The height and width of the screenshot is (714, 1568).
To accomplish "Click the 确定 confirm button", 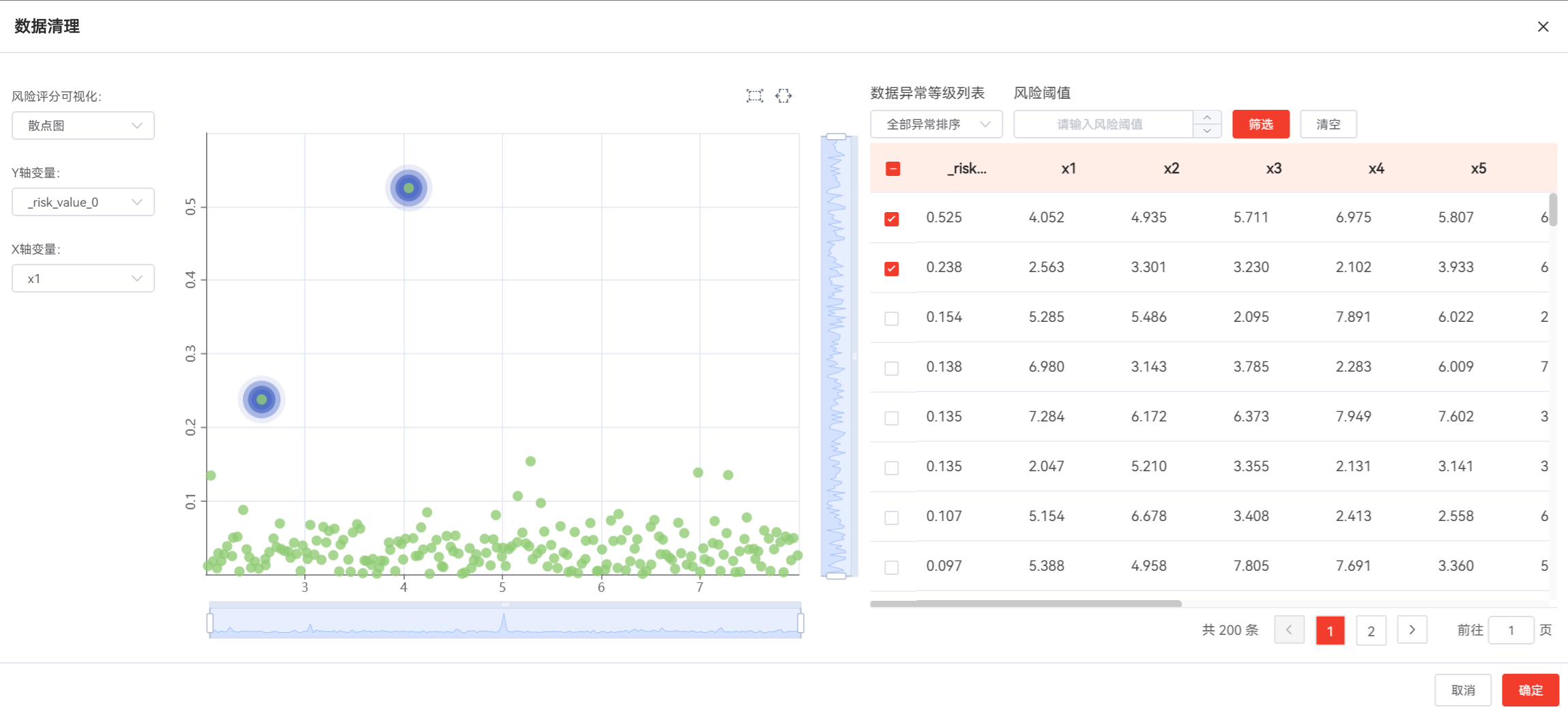I will click(x=1530, y=690).
